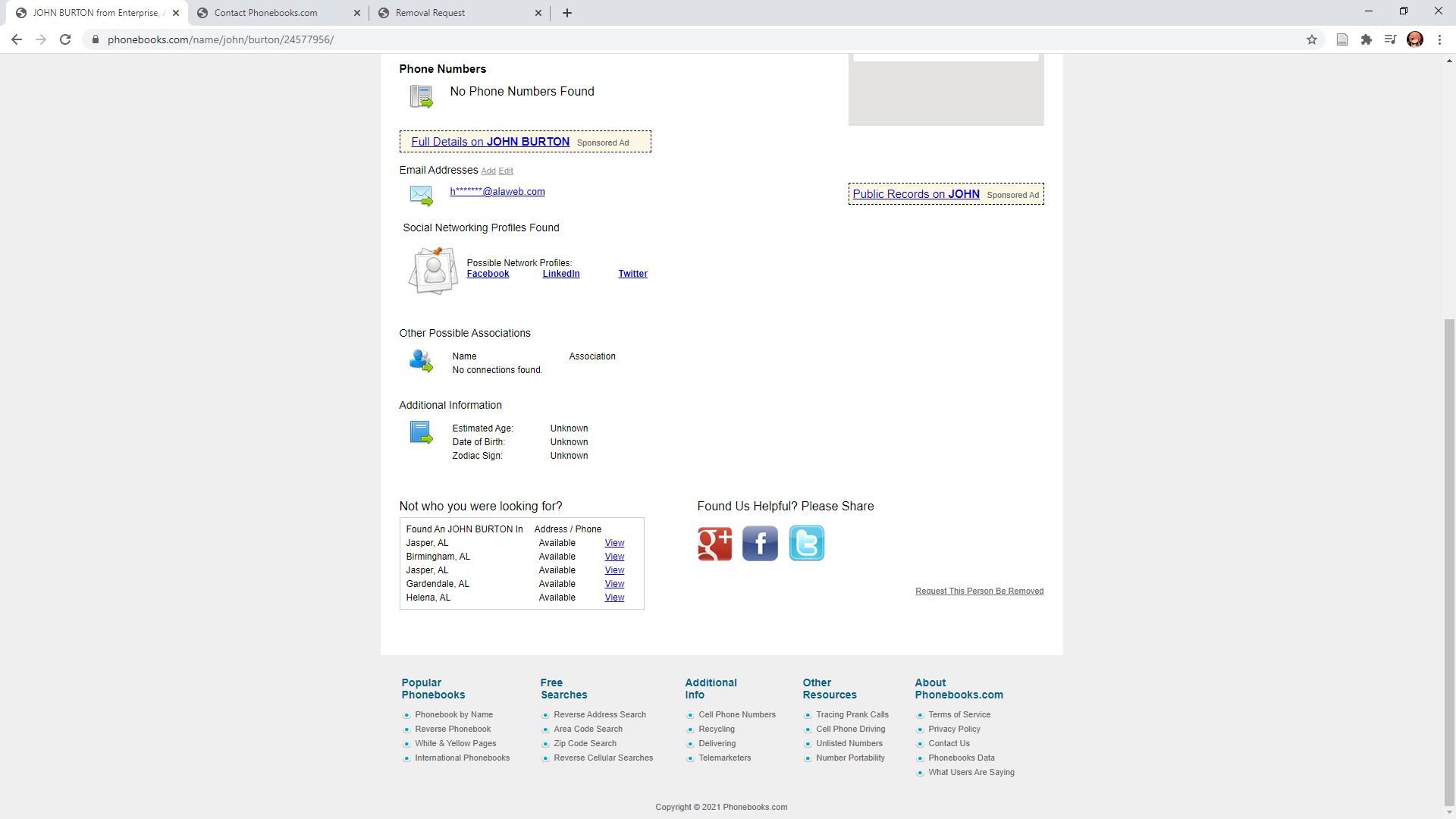Open Telemarketers footer link

point(724,758)
